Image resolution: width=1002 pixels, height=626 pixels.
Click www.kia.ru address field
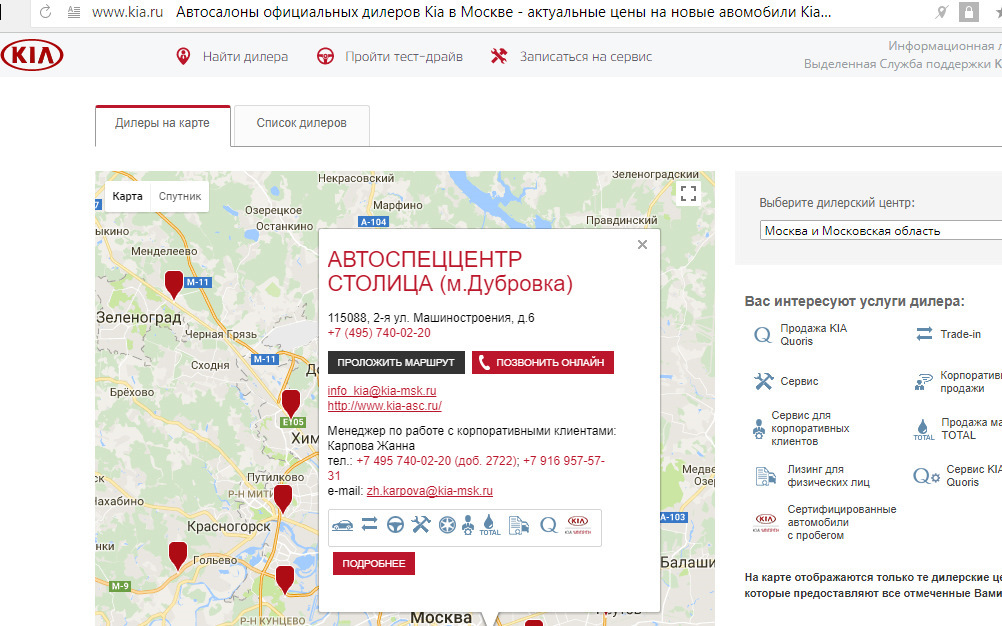click(x=127, y=11)
